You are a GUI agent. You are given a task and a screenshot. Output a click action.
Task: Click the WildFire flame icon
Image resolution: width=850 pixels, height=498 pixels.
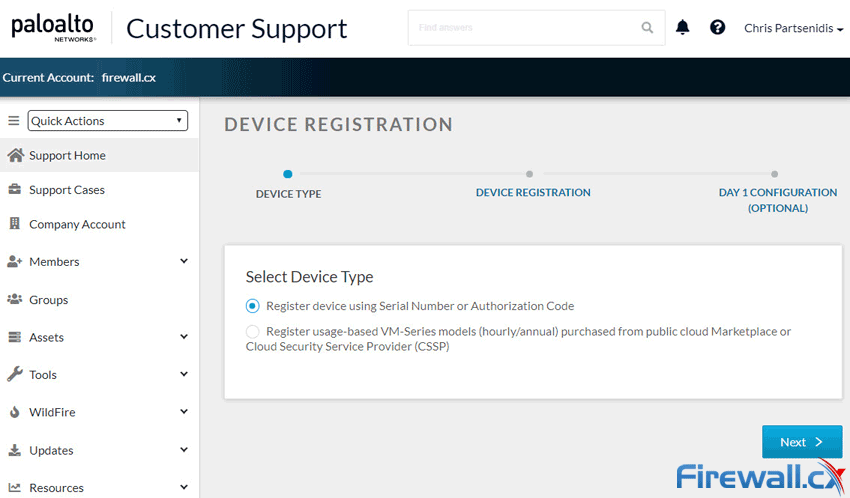[x=15, y=412]
